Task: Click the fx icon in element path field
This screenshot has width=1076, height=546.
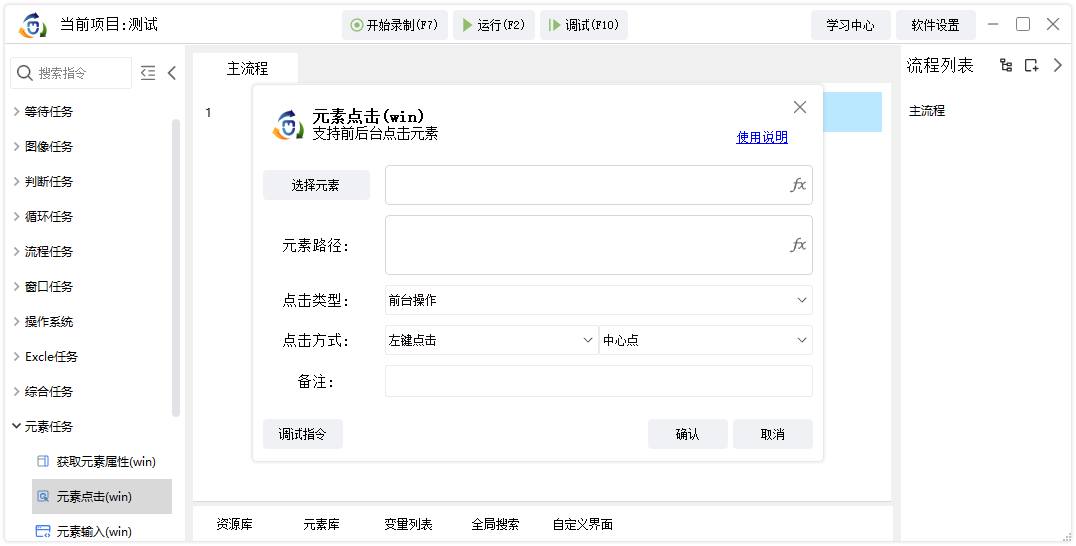Action: (x=798, y=245)
